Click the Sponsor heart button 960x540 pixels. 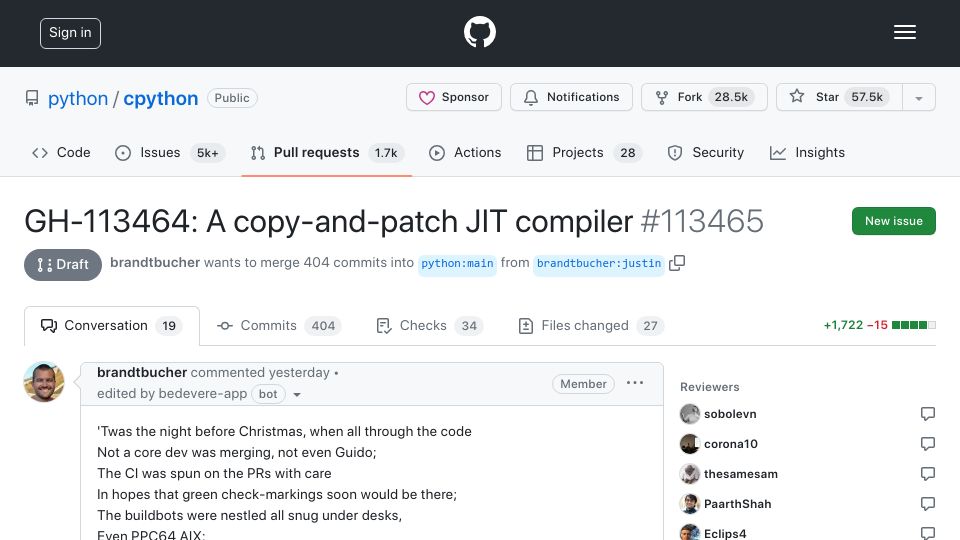click(454, 97)
